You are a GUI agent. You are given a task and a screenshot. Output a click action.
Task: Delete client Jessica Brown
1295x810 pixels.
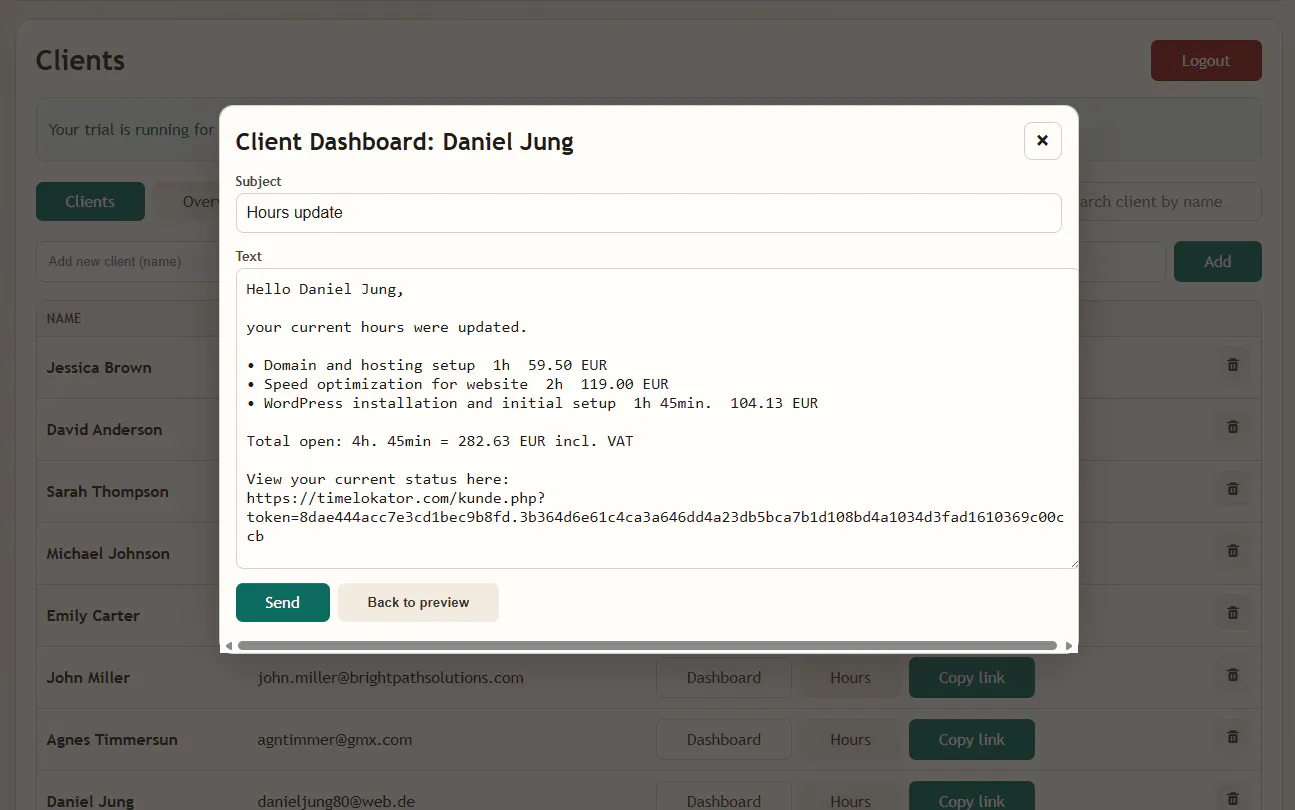pos(1232,365)
